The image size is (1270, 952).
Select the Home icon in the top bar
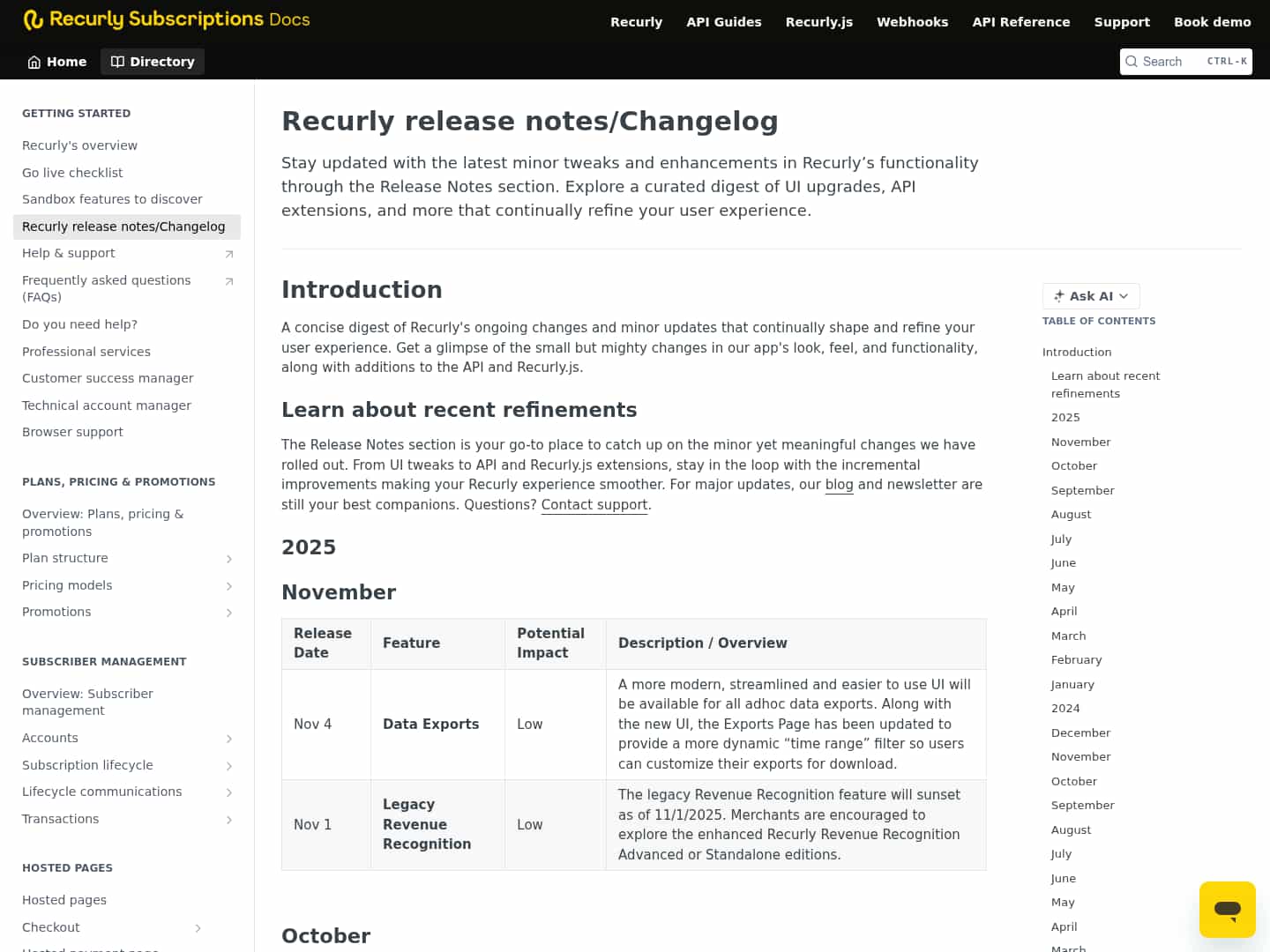(34, 62)
